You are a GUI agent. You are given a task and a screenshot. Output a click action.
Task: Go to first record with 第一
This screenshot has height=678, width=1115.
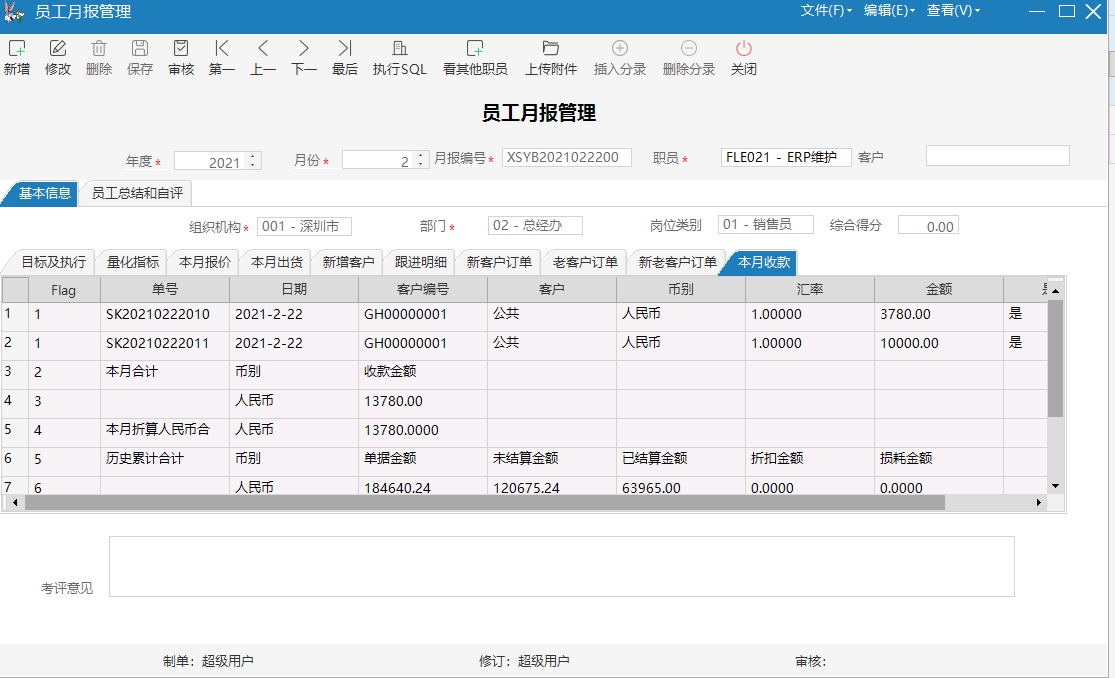pos(222,48)
